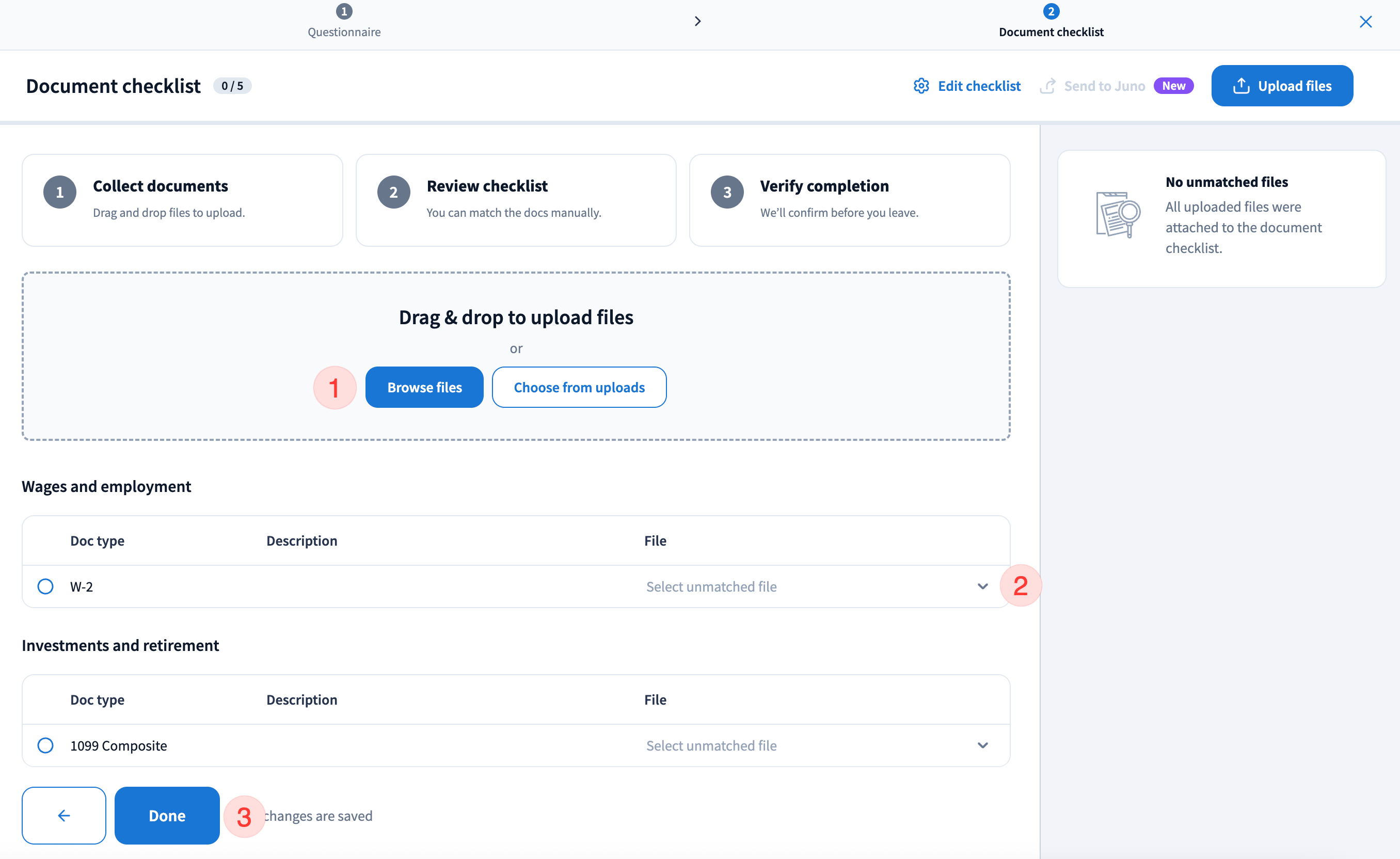The height and width of the screenshot is (859, 1400).
Task: Click the Edit checklist gear icon
Action: coord(921,86)
